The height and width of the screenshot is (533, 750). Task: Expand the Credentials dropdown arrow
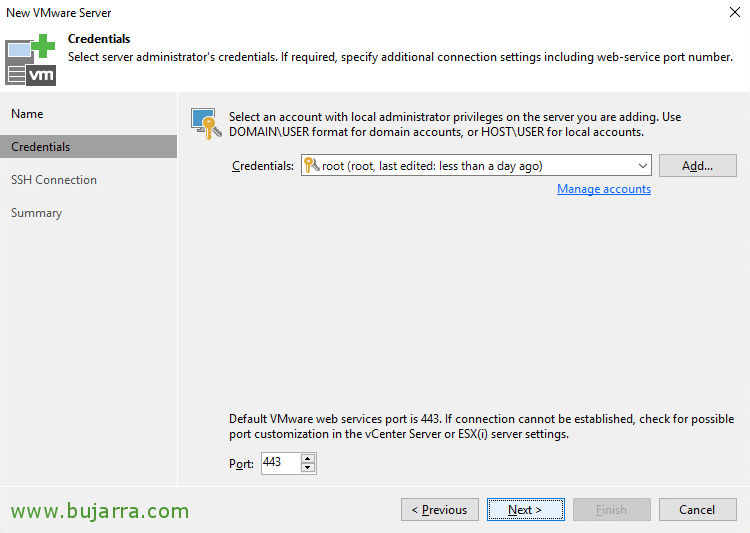642,166
